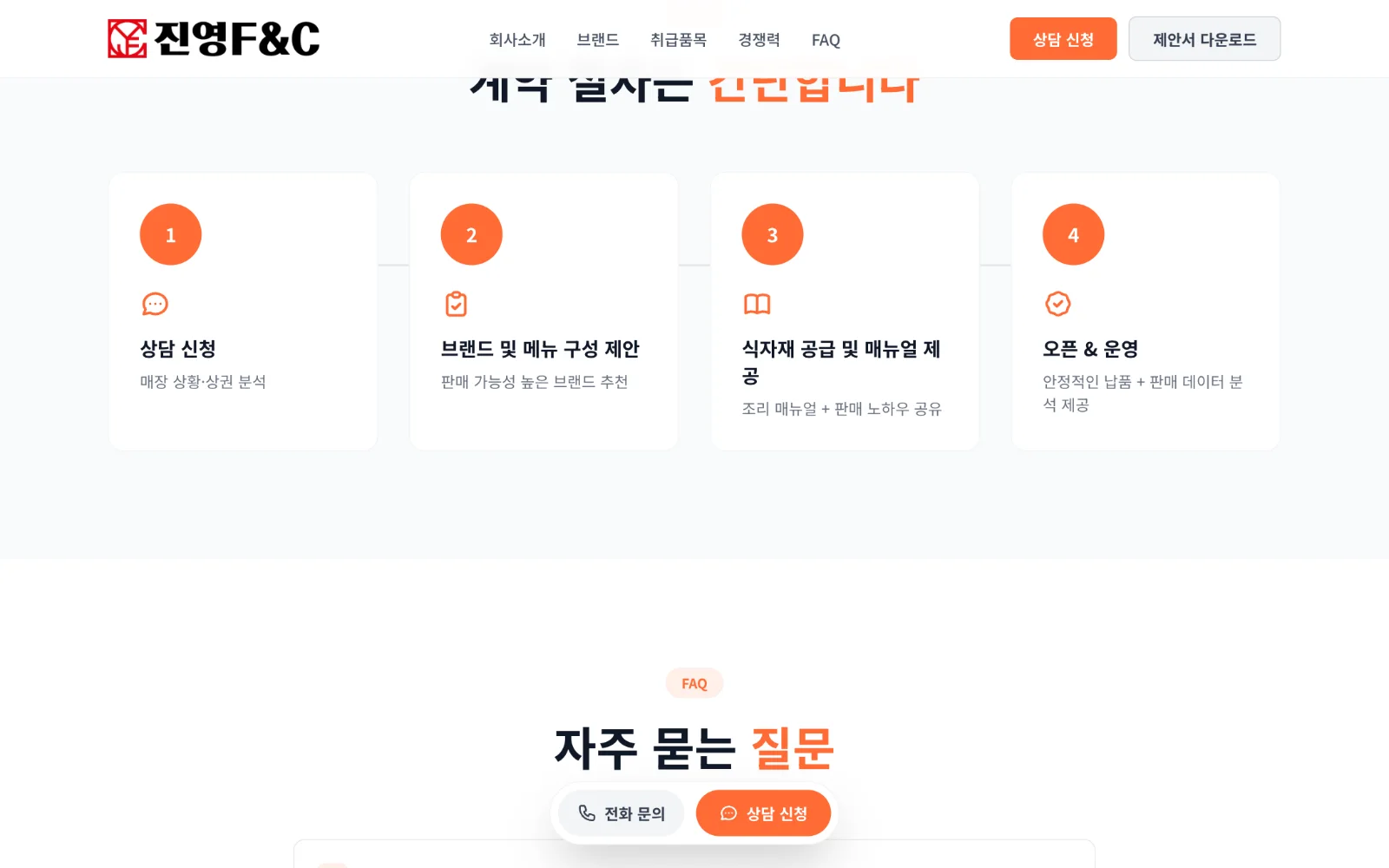Open 취급품목 in the top navigation

coord(679,40)
